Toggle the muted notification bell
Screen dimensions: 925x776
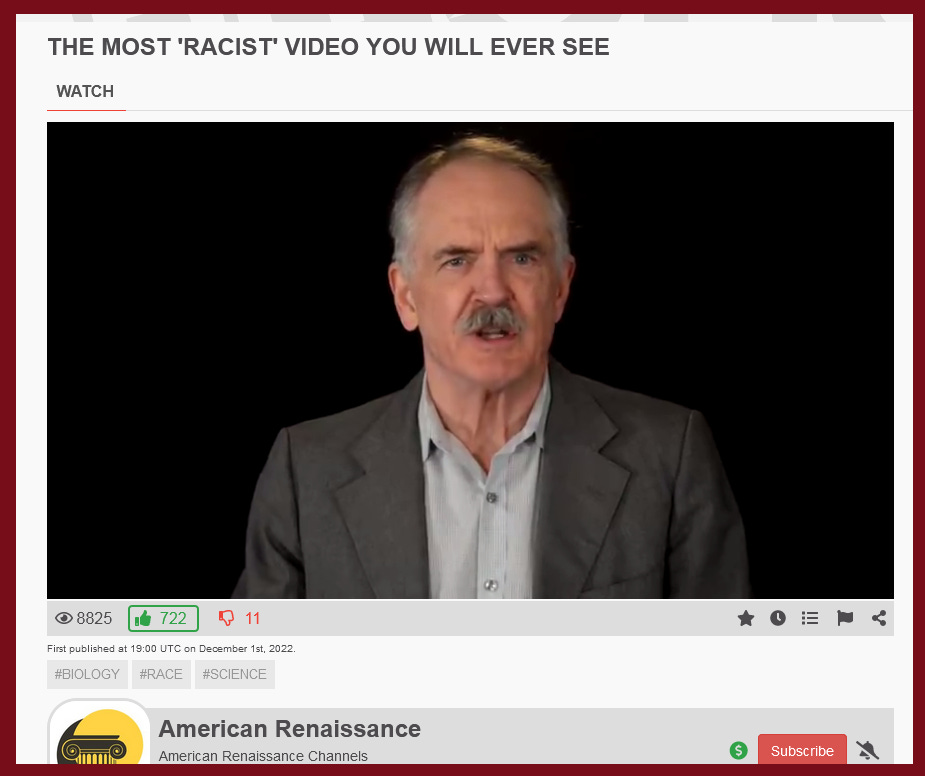point(867,751)
